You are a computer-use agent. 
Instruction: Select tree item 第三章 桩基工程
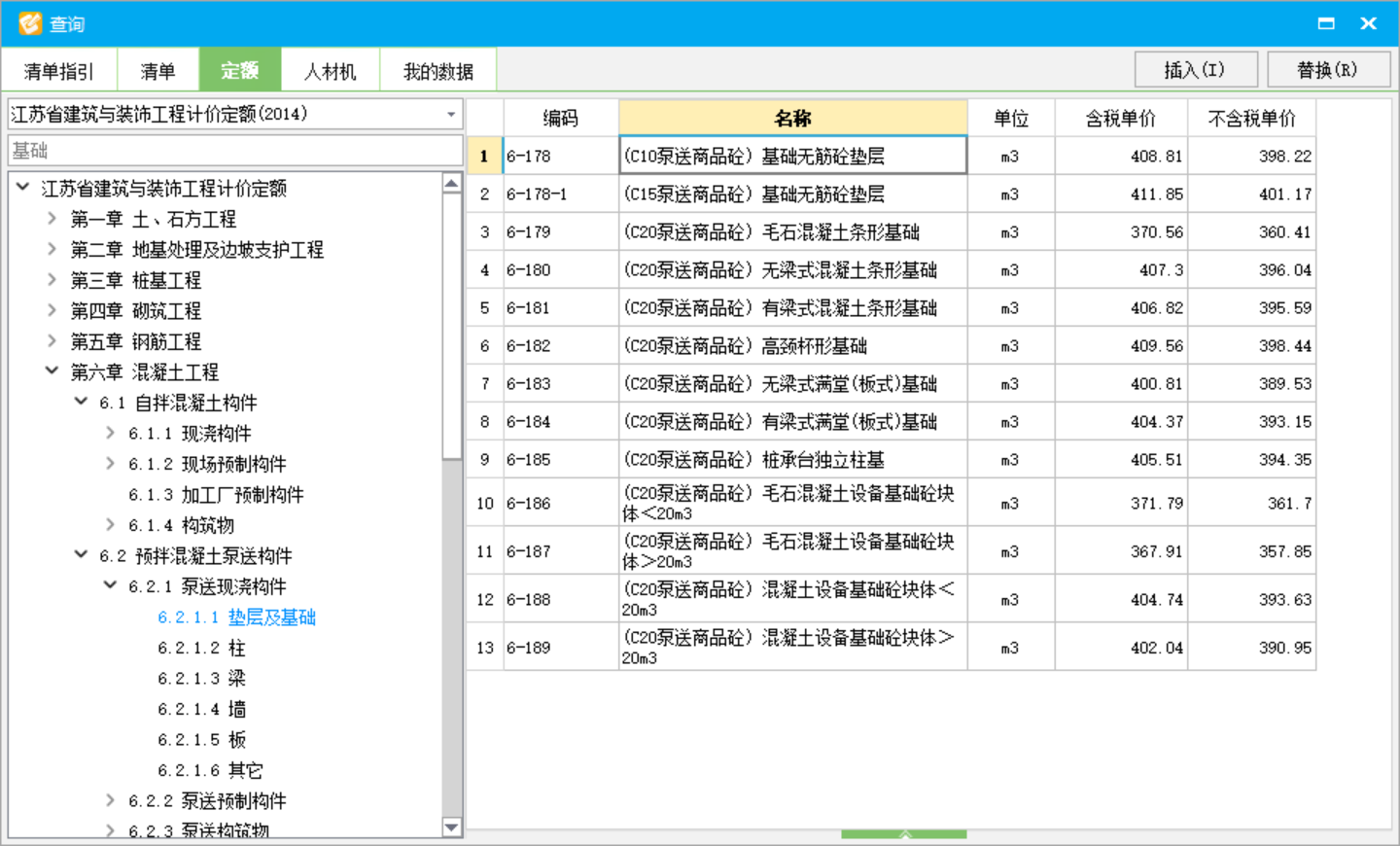click(135, 280)
